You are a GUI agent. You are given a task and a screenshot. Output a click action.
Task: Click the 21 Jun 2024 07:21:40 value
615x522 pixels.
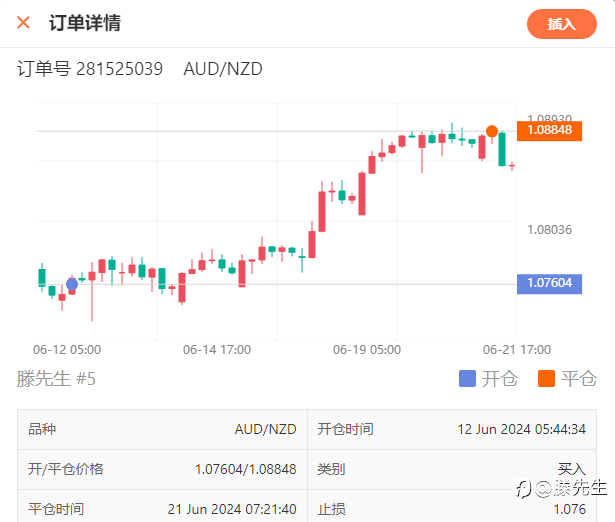coord(232,509)
